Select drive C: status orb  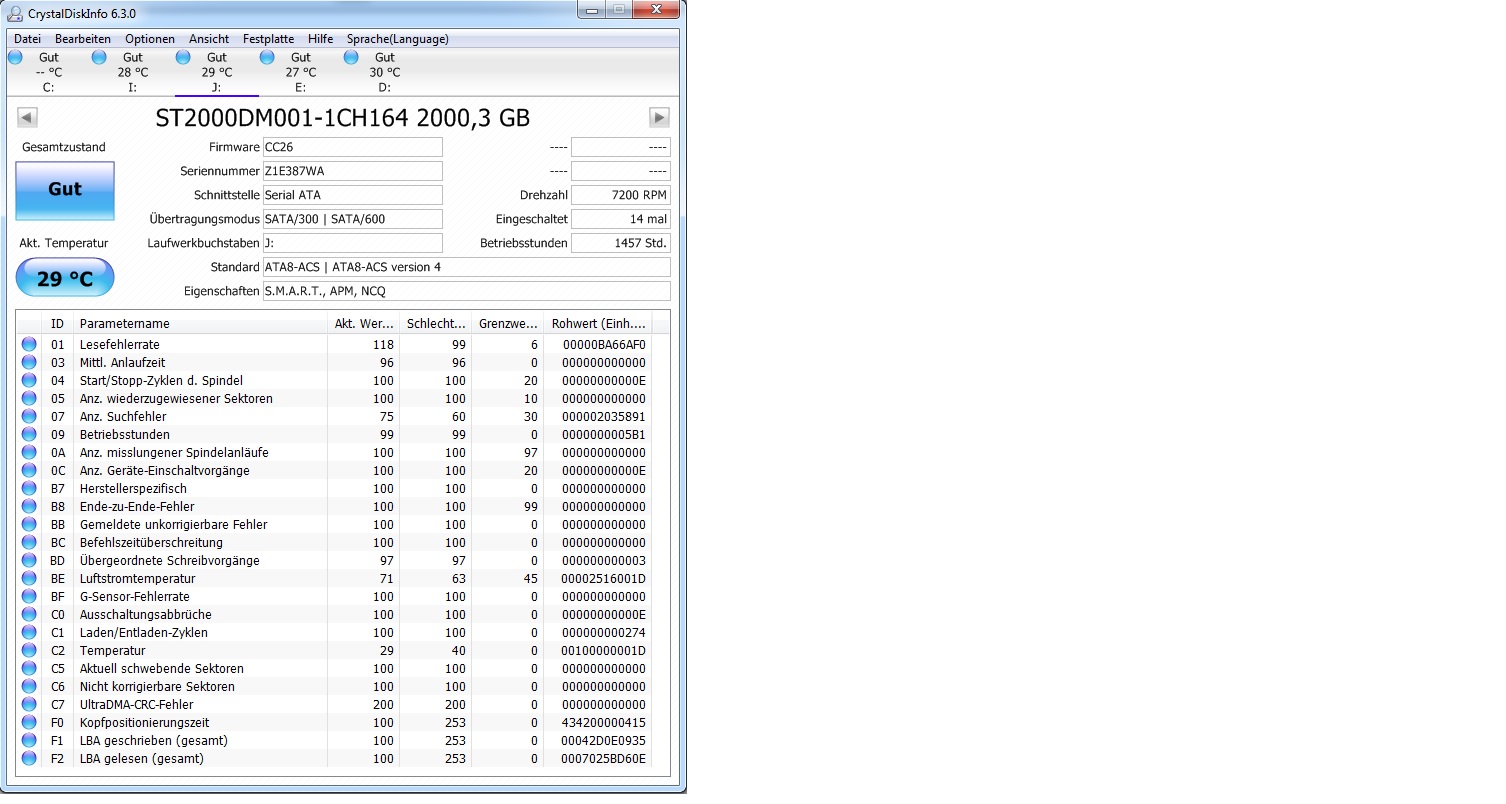15,57
